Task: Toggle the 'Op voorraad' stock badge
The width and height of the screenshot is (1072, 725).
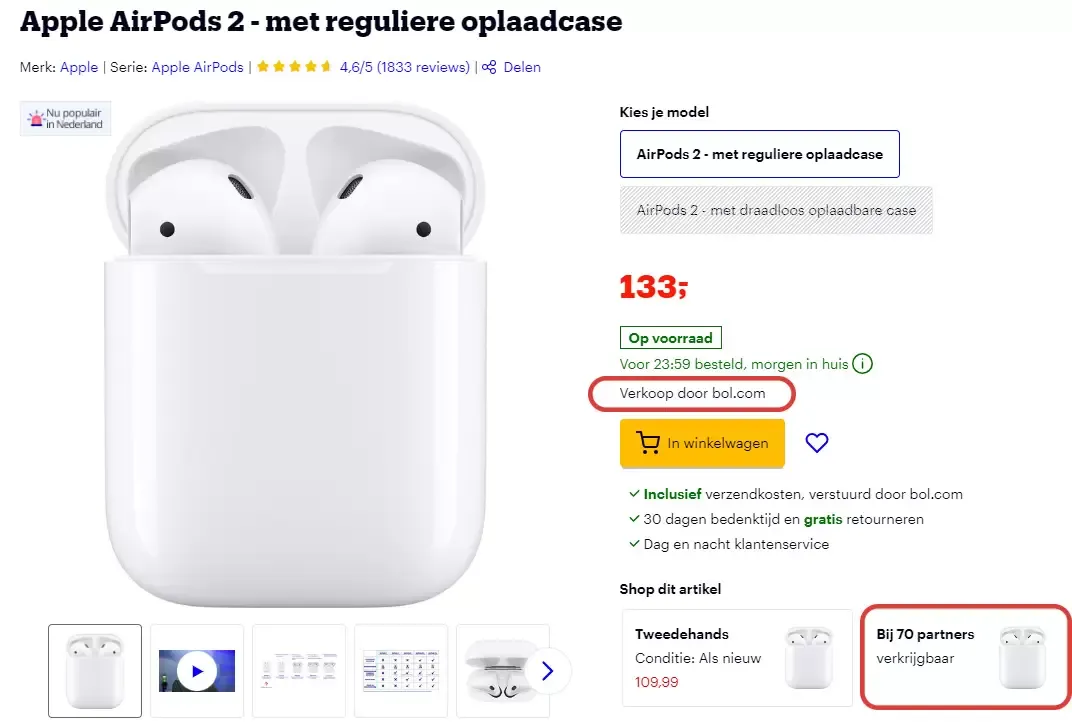Action: pyautogui.click(x=670, y=338)
